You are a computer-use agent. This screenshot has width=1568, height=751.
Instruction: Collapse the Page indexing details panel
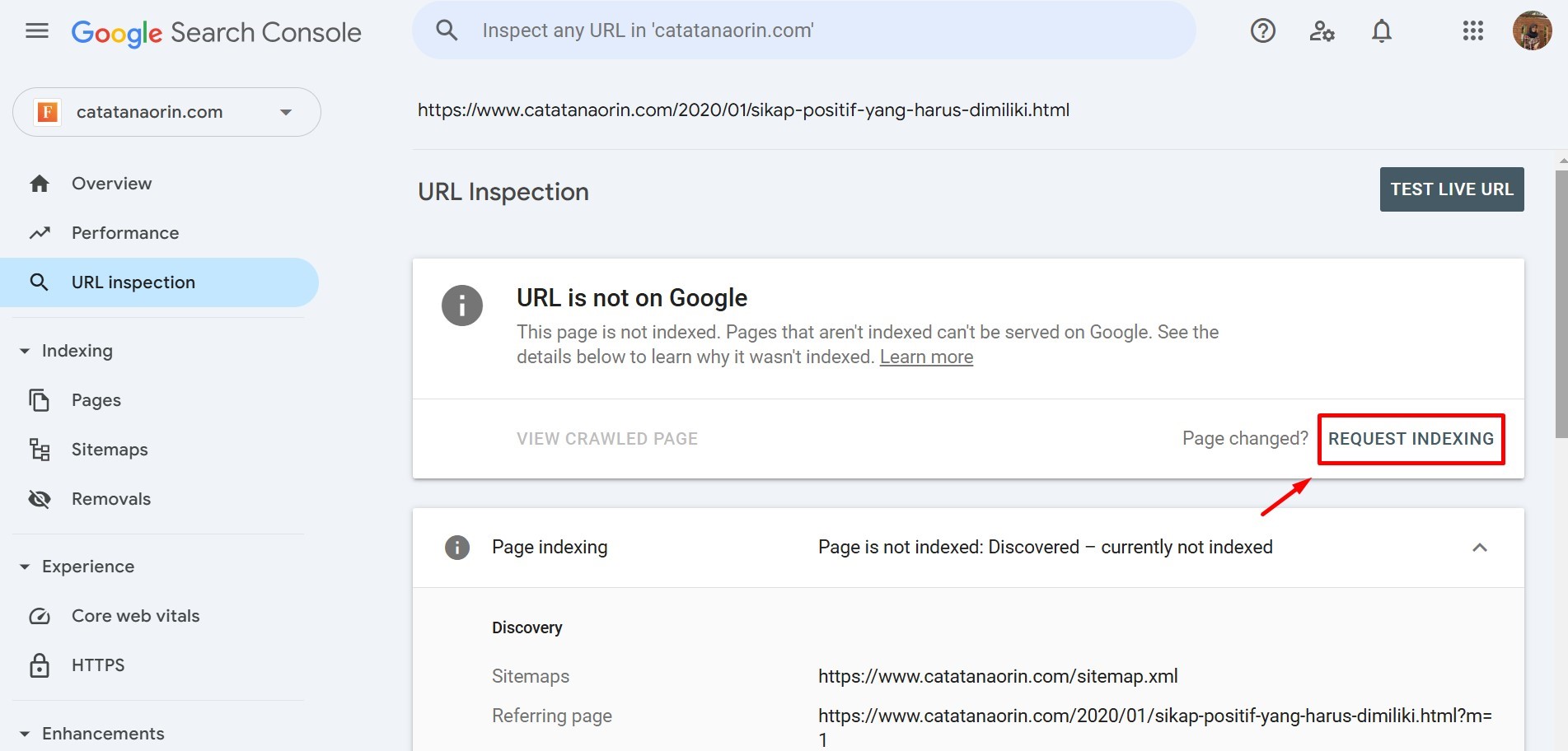(1480, 548)
